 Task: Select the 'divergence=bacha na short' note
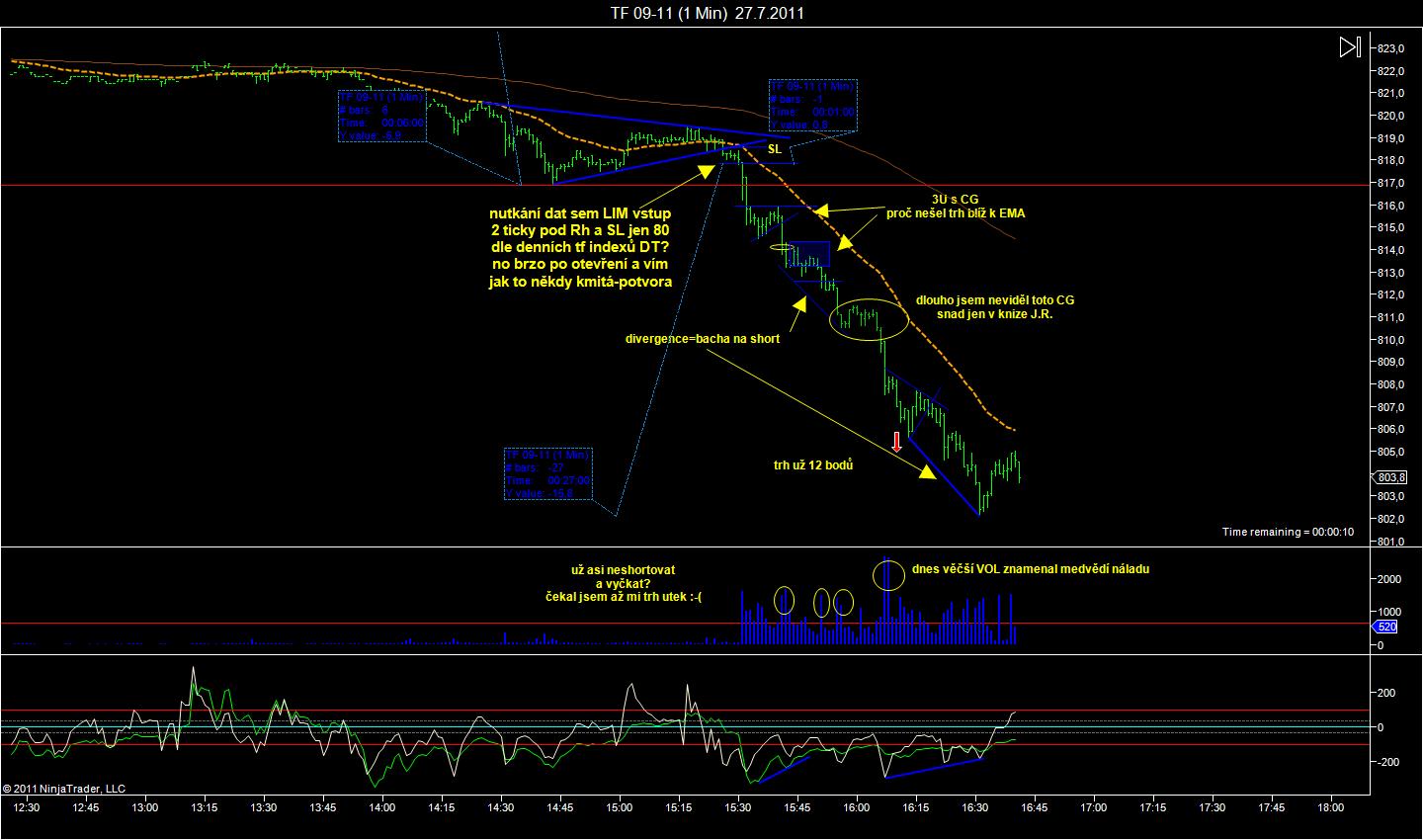[703, 339]
